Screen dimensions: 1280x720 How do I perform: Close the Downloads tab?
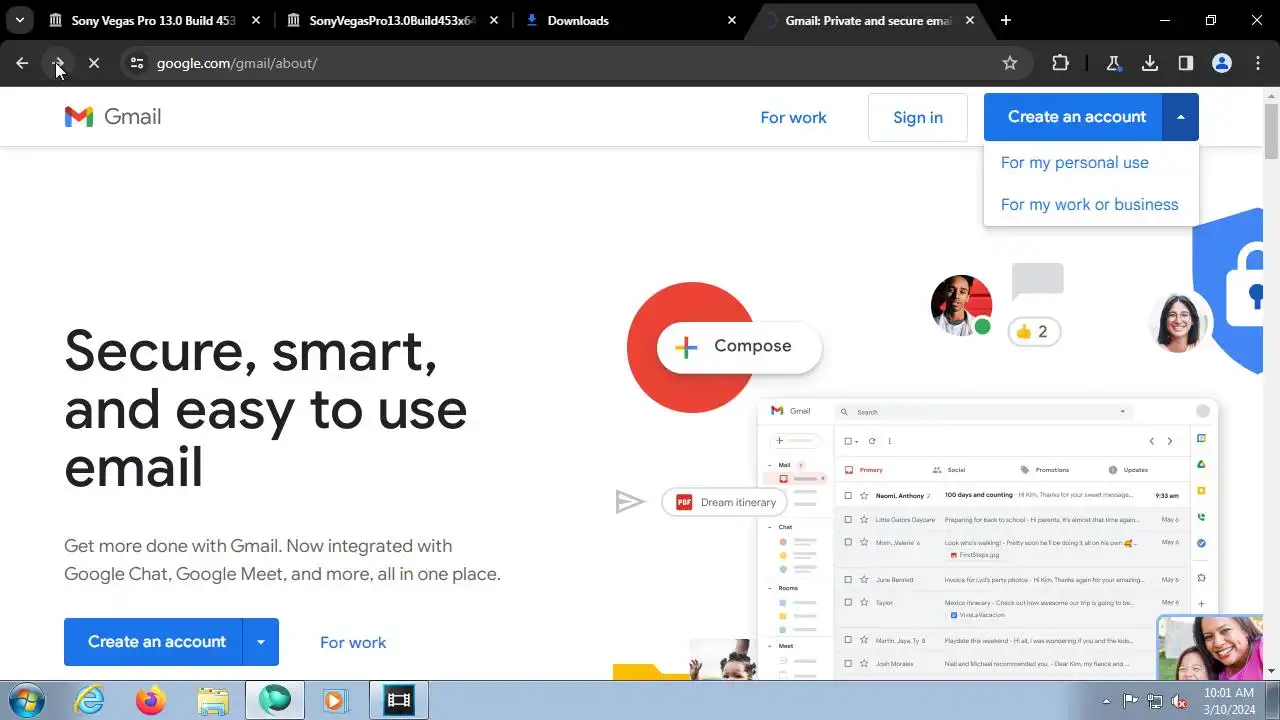tap(732, 20)
